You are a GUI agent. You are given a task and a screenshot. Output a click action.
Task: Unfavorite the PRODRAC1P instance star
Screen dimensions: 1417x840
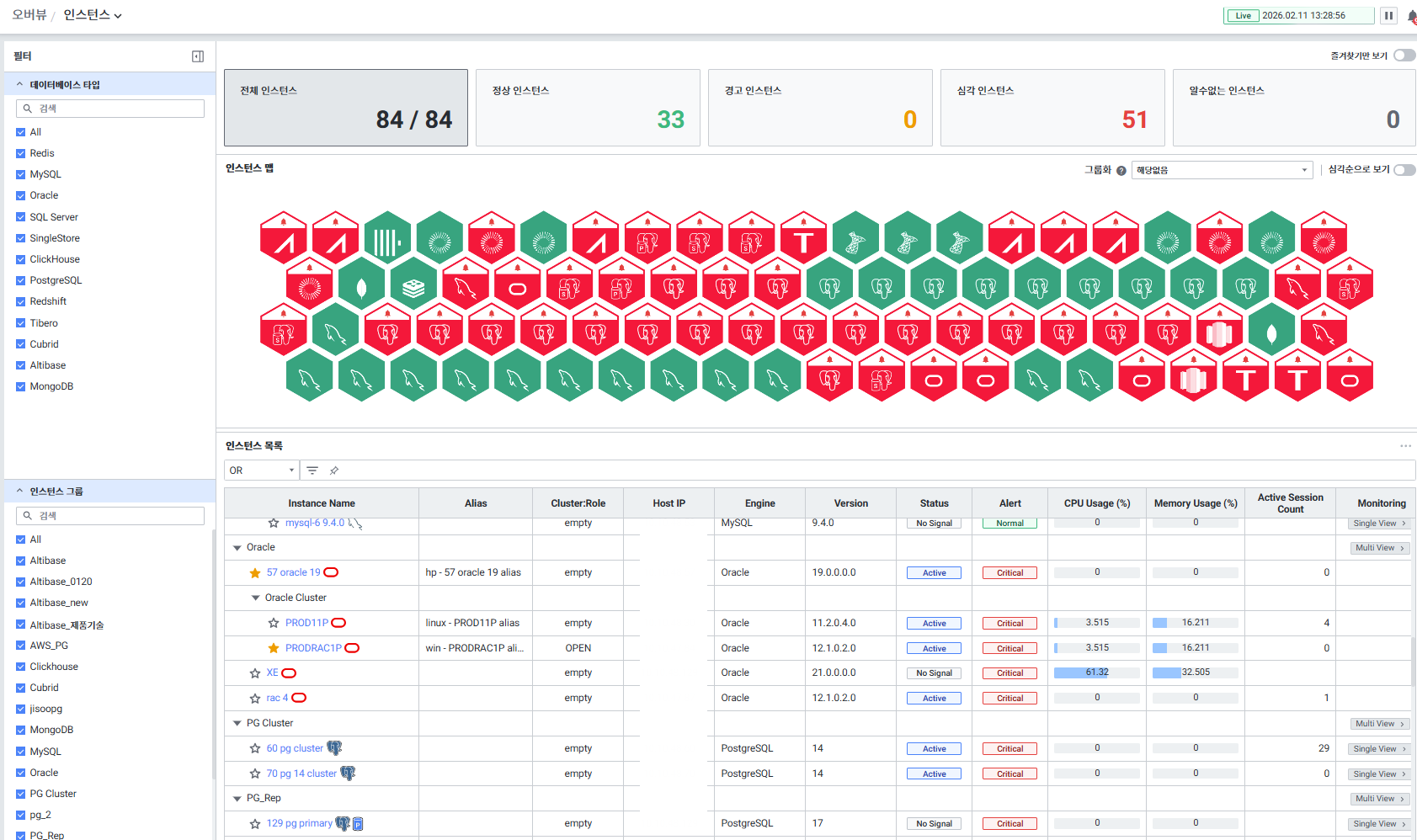(274, 648)
